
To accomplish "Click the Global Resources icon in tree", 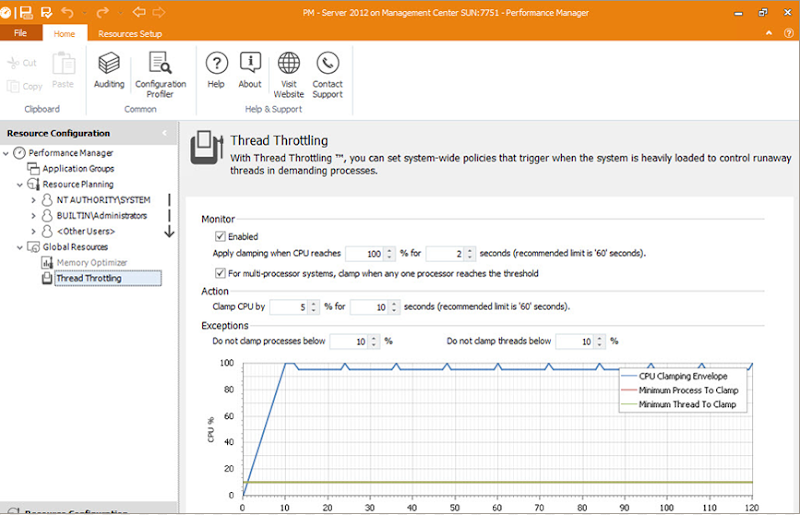I will coord(33,247).
